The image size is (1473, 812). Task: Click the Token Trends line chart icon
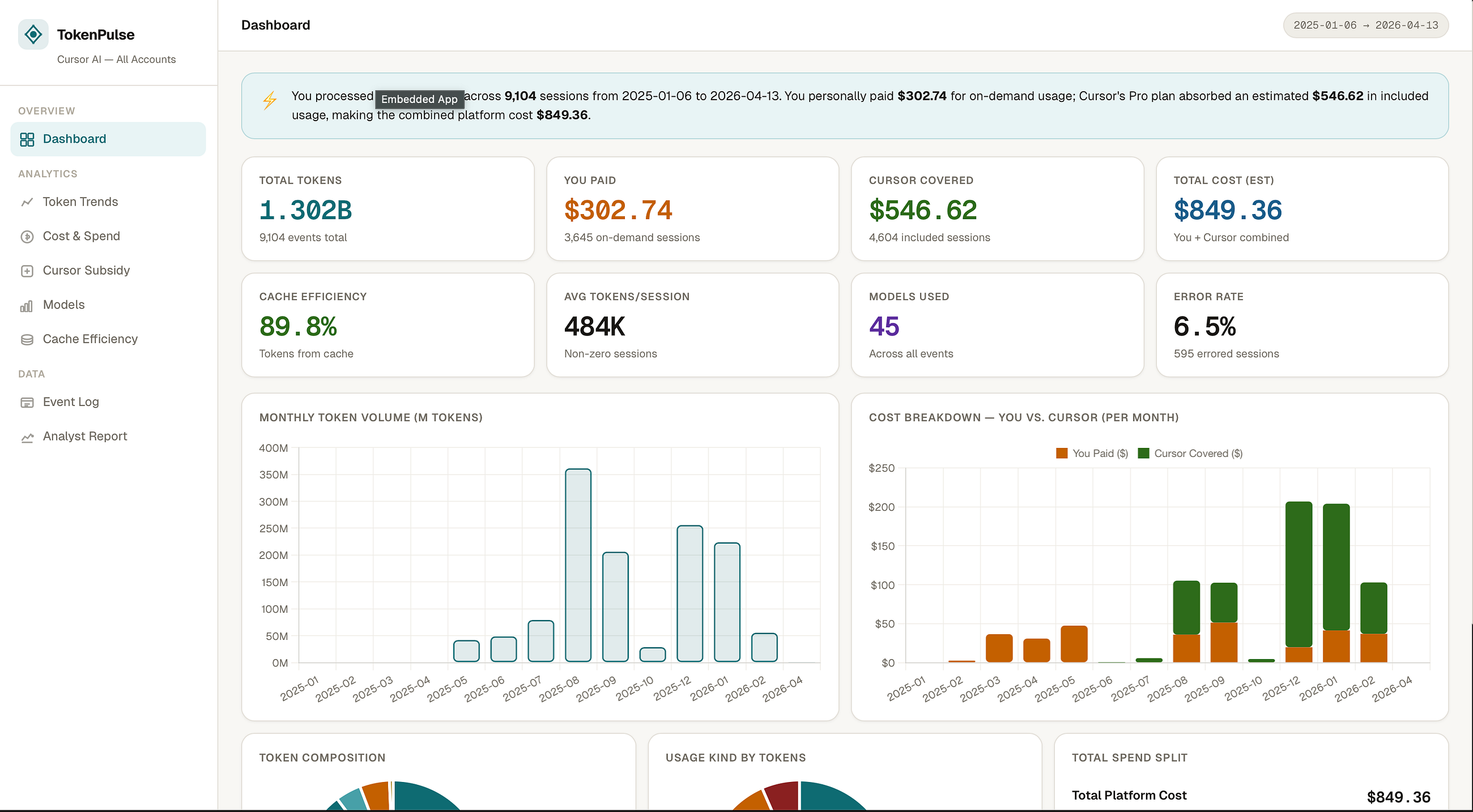[27, 202]
